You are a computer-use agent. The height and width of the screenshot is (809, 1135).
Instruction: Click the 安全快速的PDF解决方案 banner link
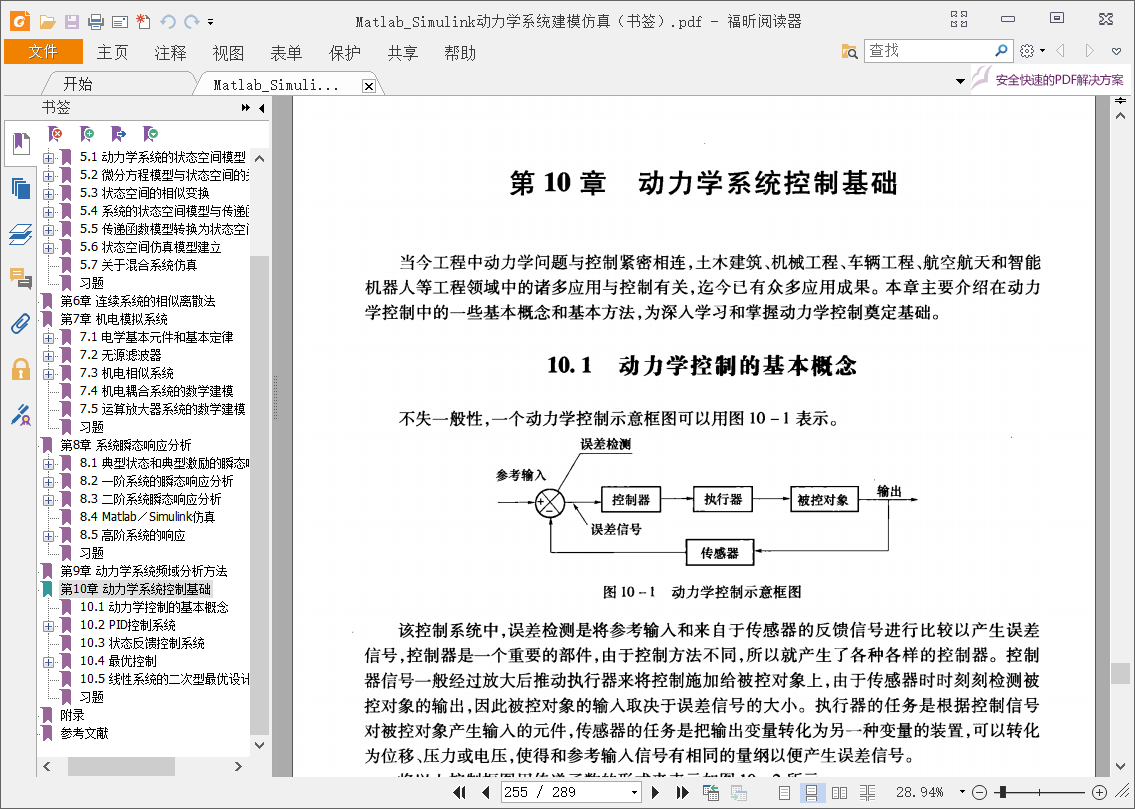coord(1059,80)
